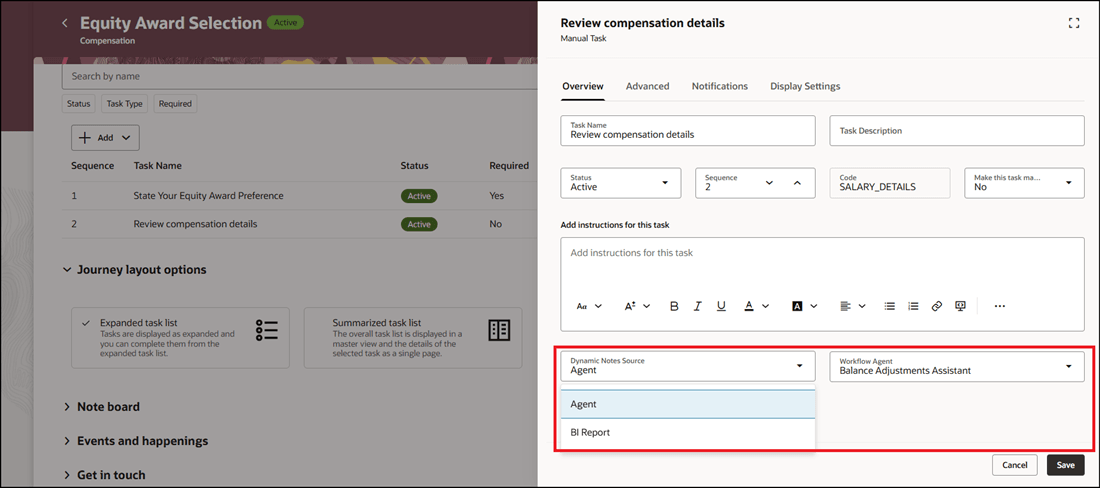Save the task changes
Screen dimensions: 1100x488
(1066, 465)
